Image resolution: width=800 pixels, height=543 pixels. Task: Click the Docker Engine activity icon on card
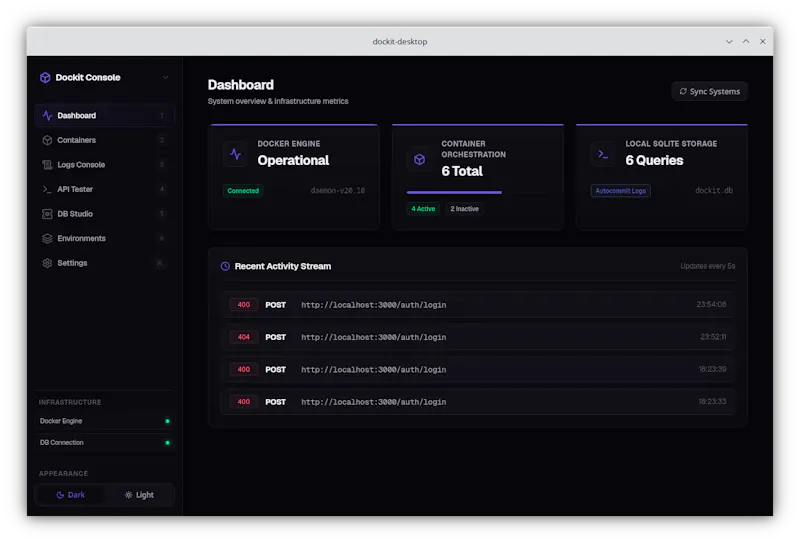tap(235, 154)
